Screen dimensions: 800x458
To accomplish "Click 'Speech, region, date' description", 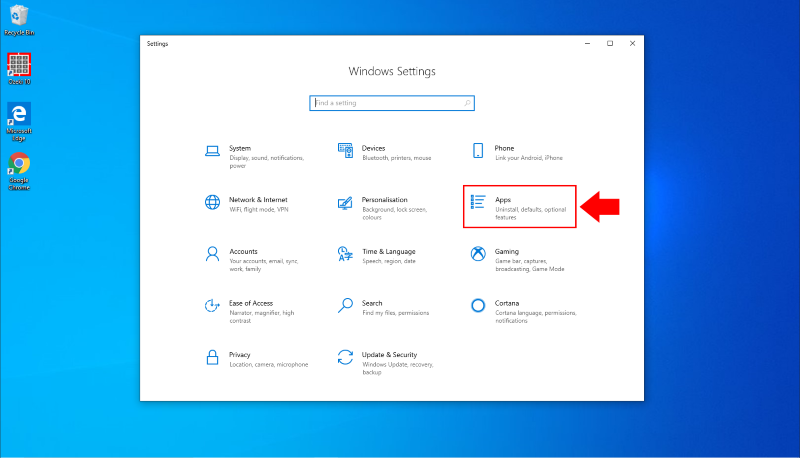I will tap(389, 261).
